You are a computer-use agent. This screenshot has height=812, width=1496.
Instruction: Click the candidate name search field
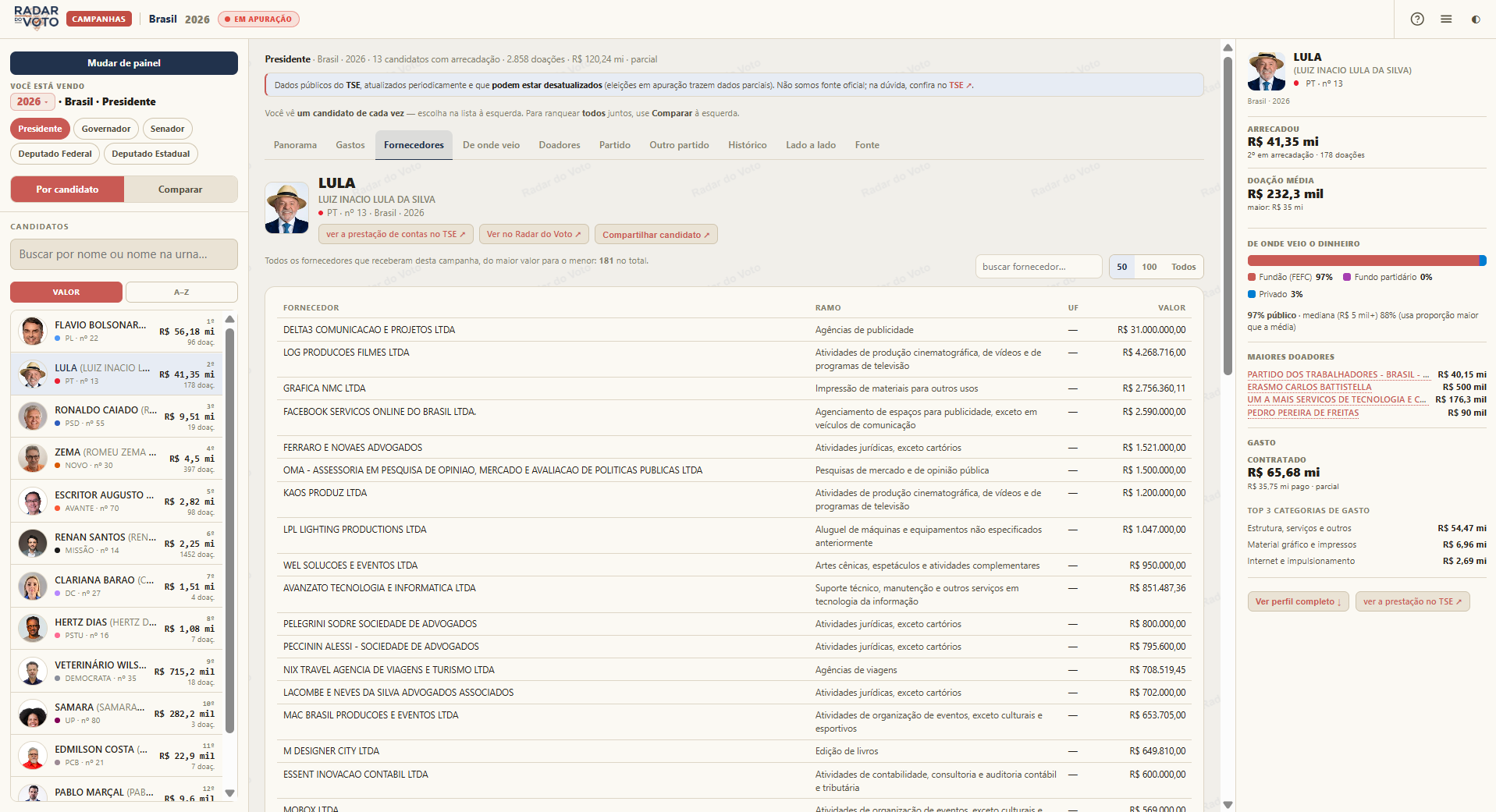coord(124,254)
